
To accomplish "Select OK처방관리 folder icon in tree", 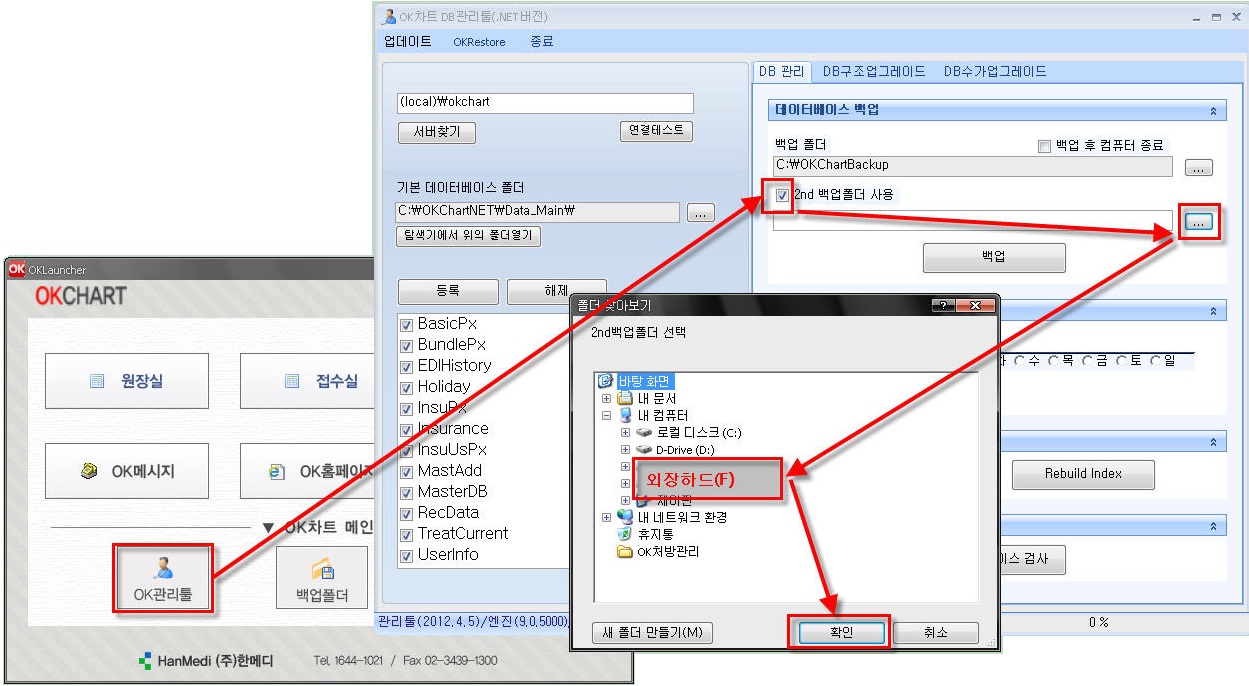I will click(625, 551).
